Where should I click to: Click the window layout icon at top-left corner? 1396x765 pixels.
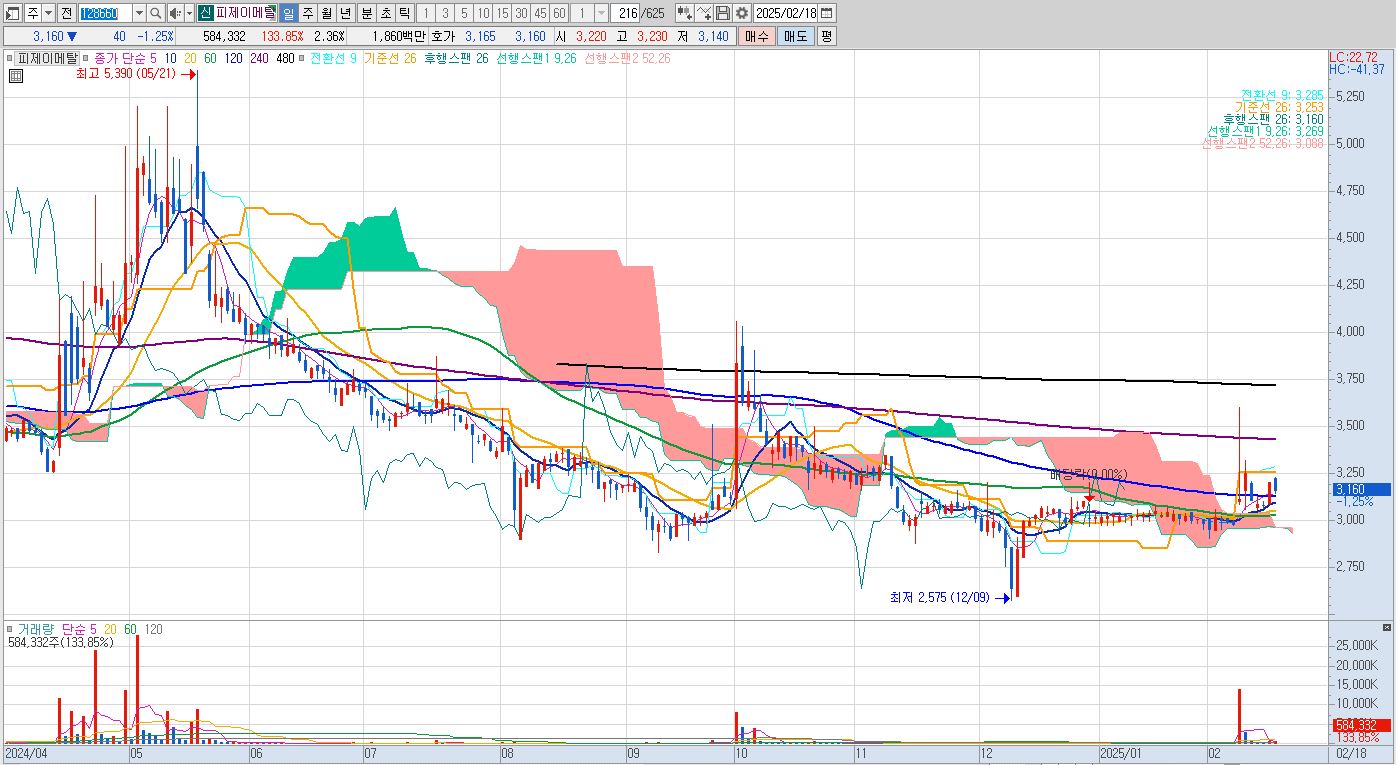tap(13, 13)
